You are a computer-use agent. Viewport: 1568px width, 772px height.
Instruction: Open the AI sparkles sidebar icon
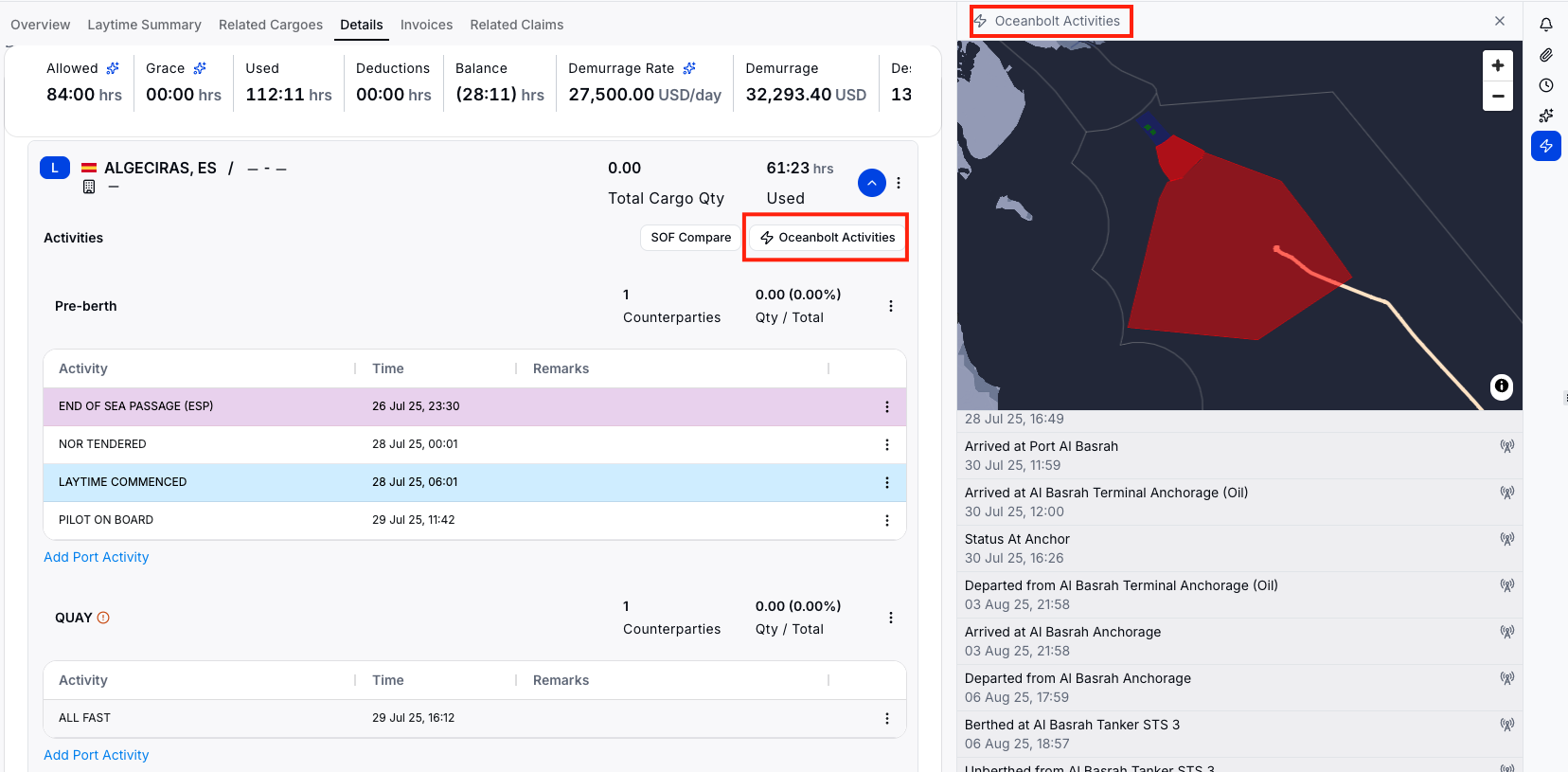tap(1545, 116)
